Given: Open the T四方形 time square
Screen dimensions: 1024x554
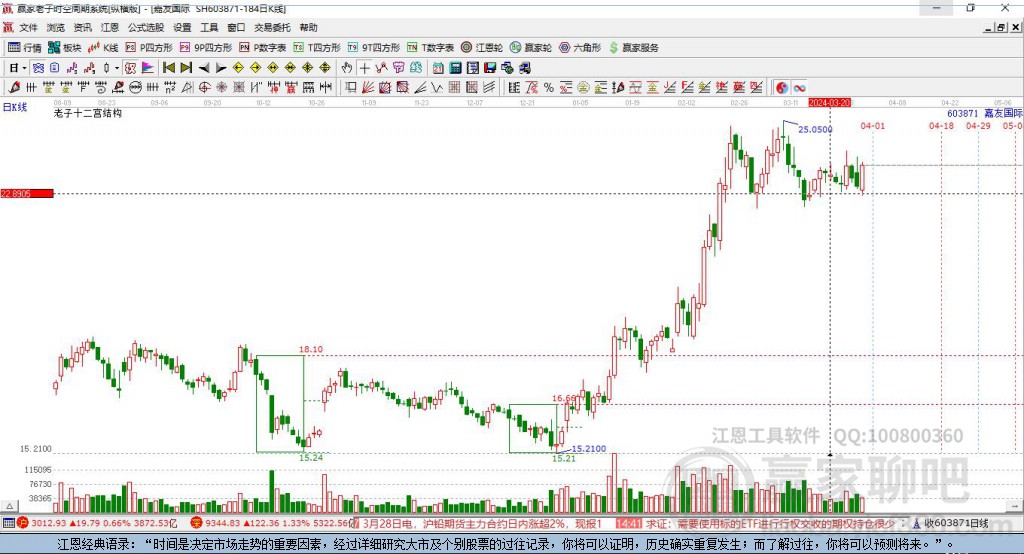Looking at the screenshot, I should (x=317, y=48).
